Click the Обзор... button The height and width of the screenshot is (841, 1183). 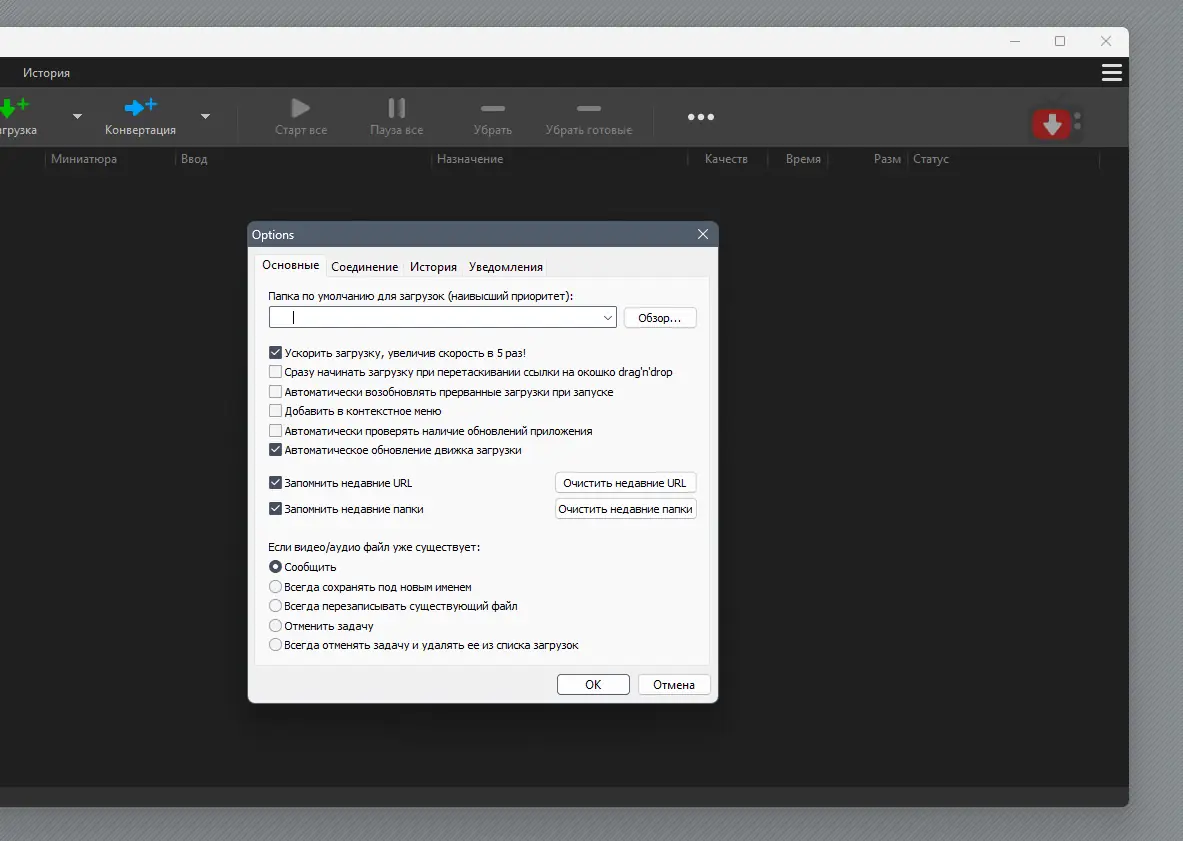660,317
